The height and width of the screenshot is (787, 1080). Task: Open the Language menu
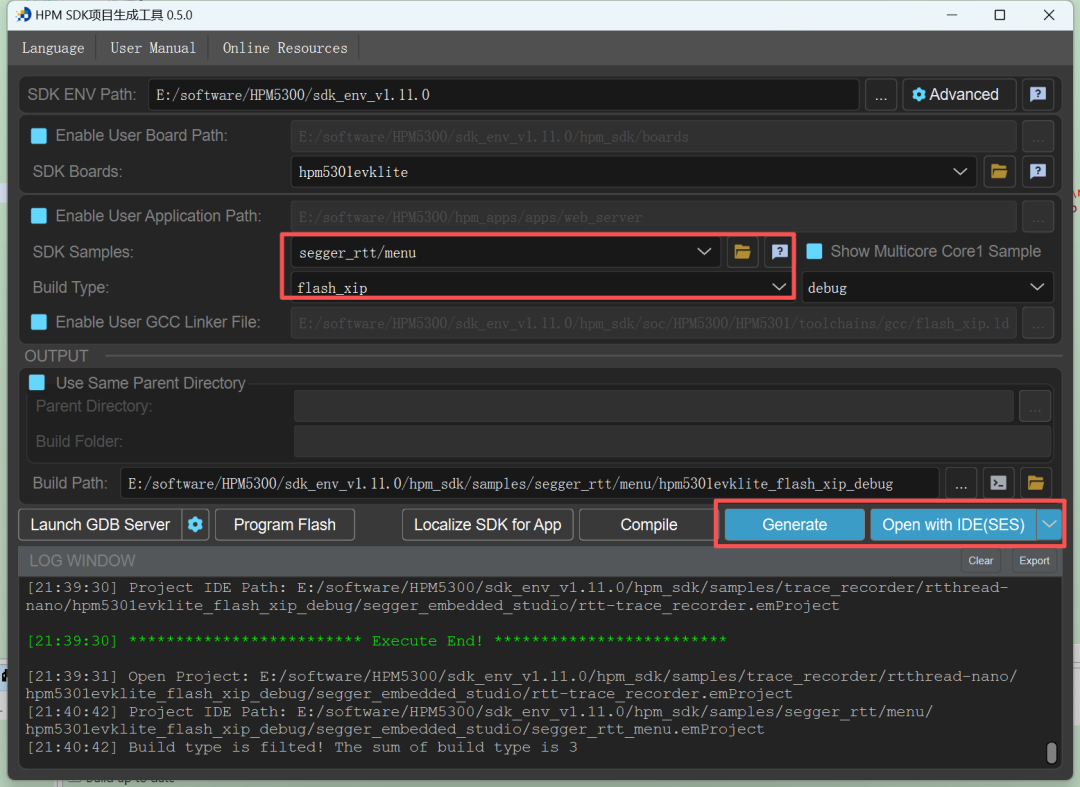pyautogui.click(x=53, y=48)
